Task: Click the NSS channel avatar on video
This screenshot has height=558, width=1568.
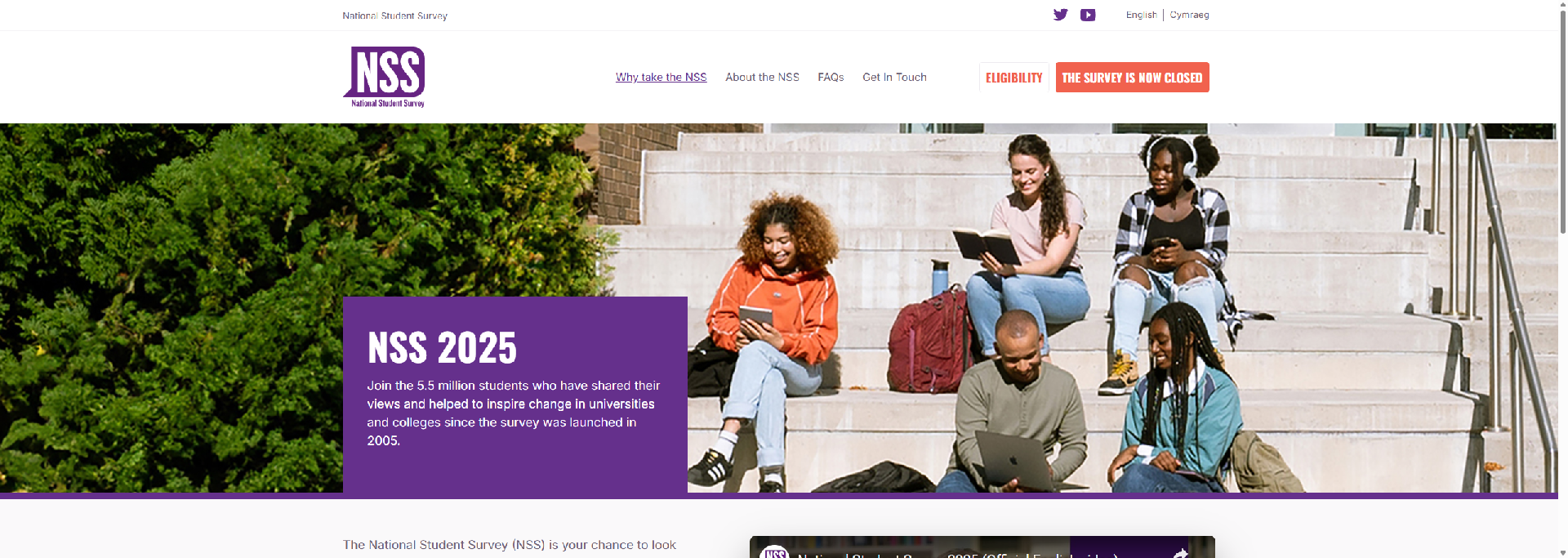Action: pyautogui.click(x=774, y=552)
